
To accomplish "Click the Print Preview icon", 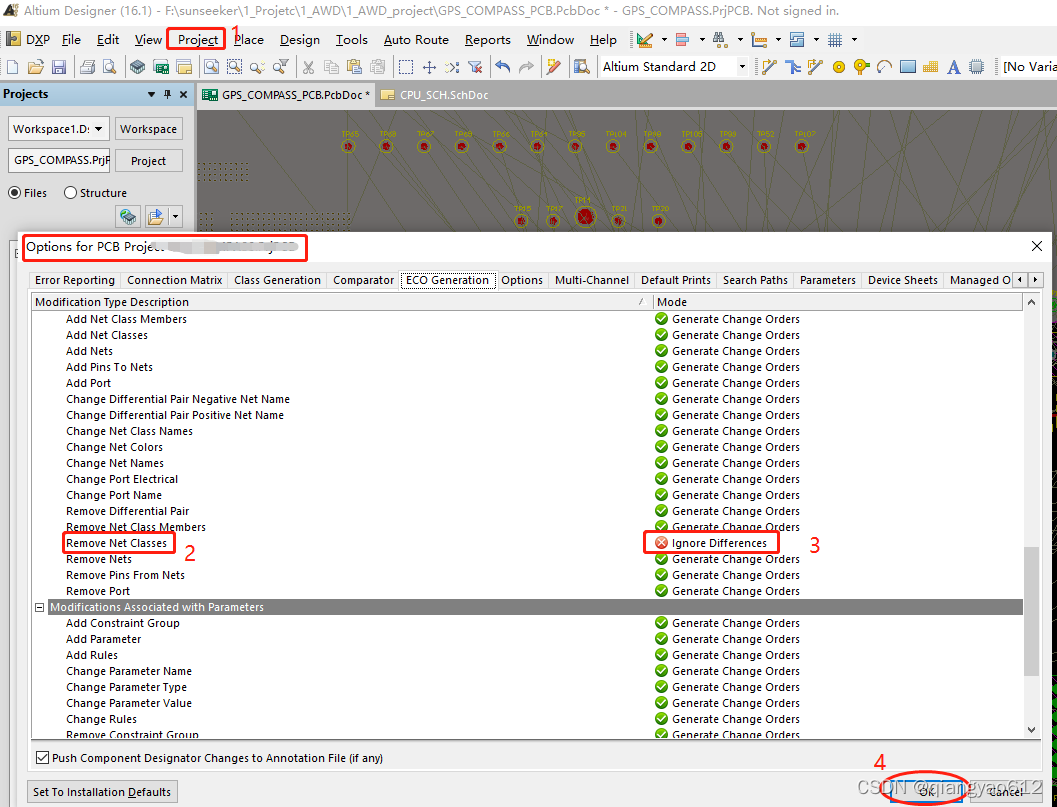I will click(109, 67).
